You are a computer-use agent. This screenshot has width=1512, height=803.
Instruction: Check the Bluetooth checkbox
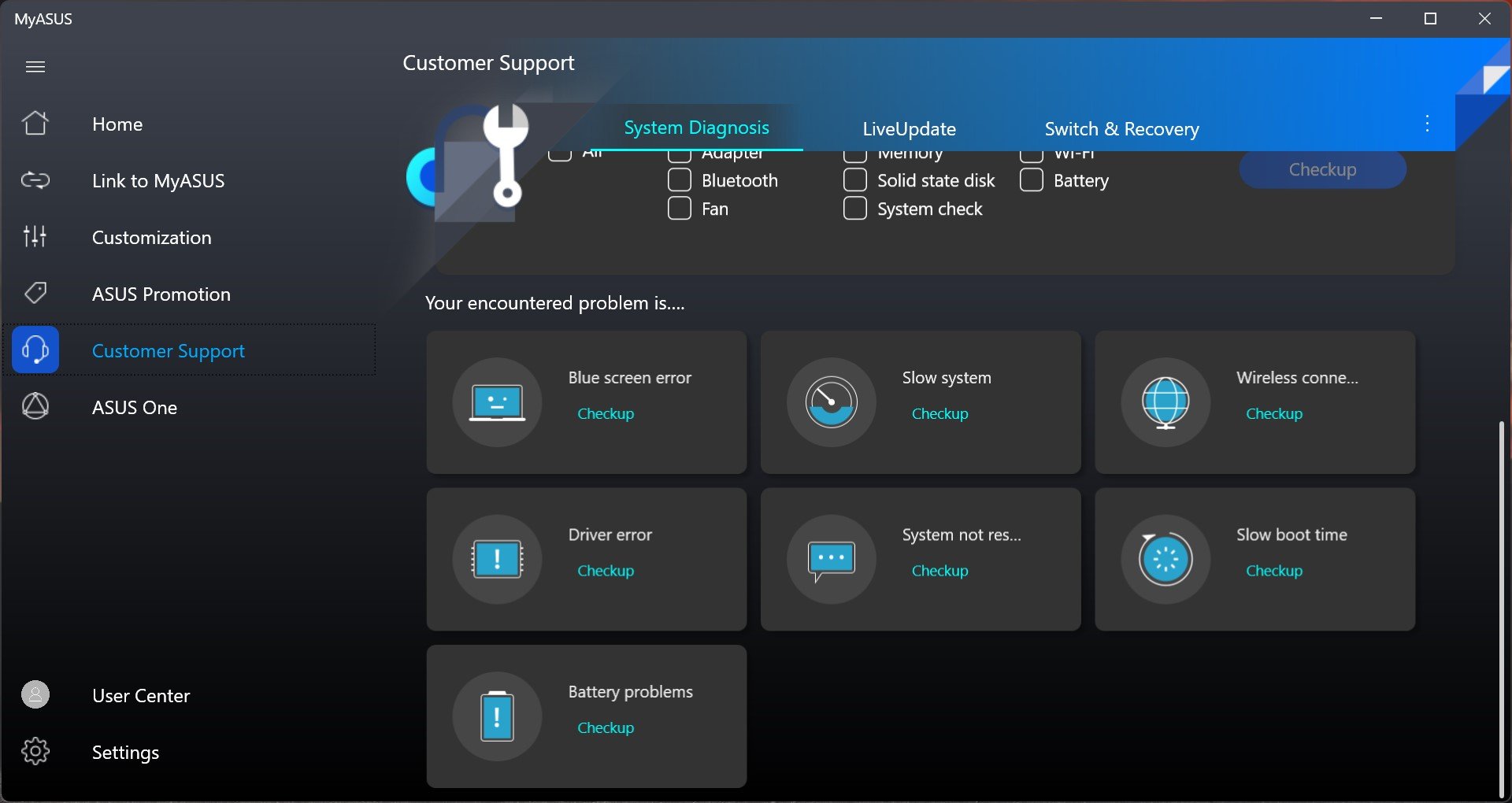680,180
